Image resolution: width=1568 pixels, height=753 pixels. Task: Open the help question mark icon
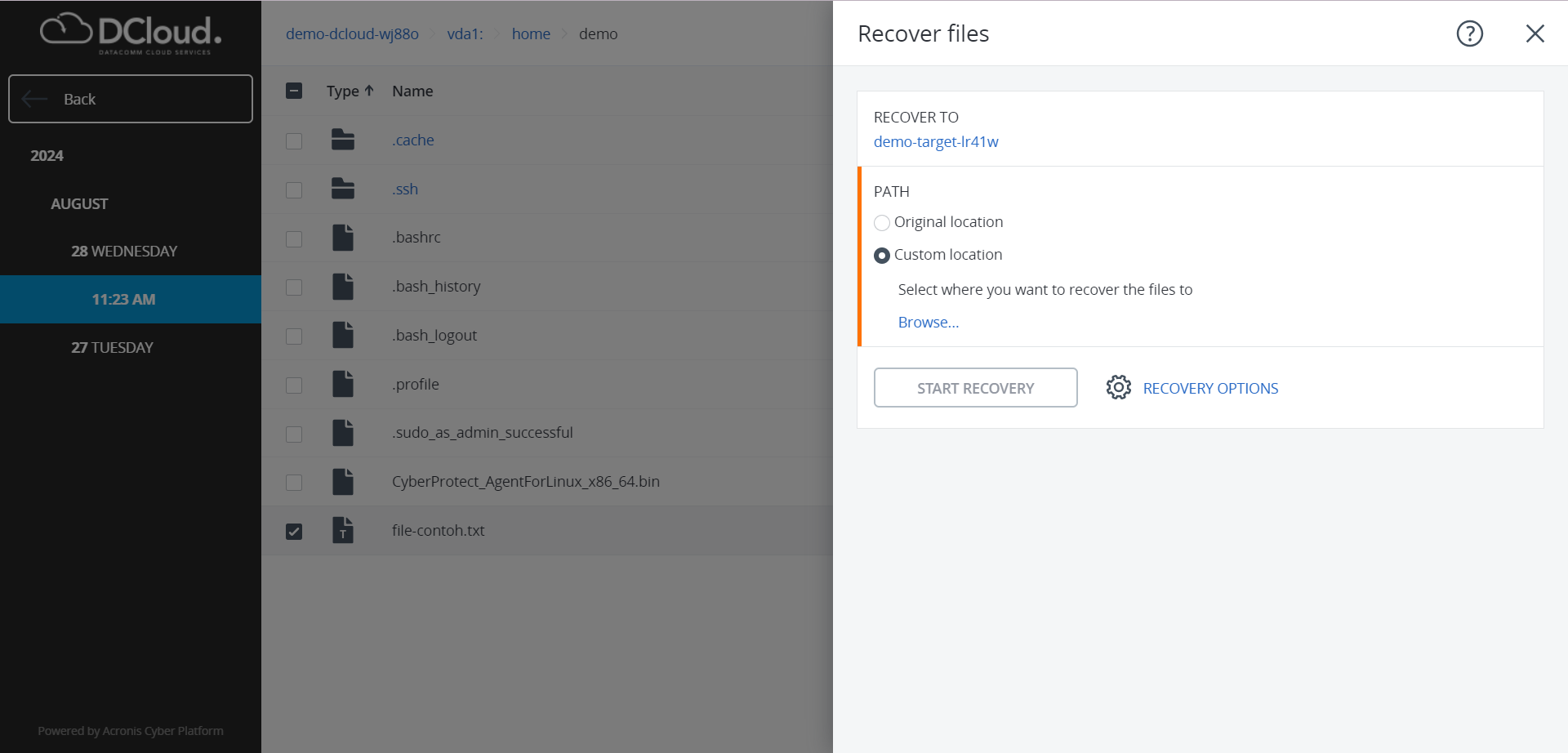[1469, 33]
